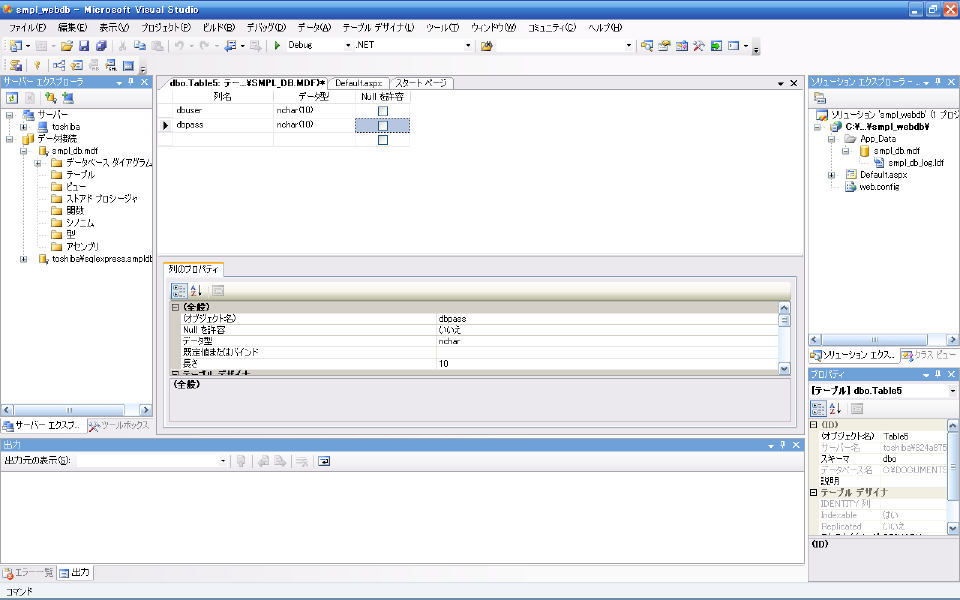Start debugging with green play icon
The width and height of the screenshot is (960, 600).
(x=277, y=45)
